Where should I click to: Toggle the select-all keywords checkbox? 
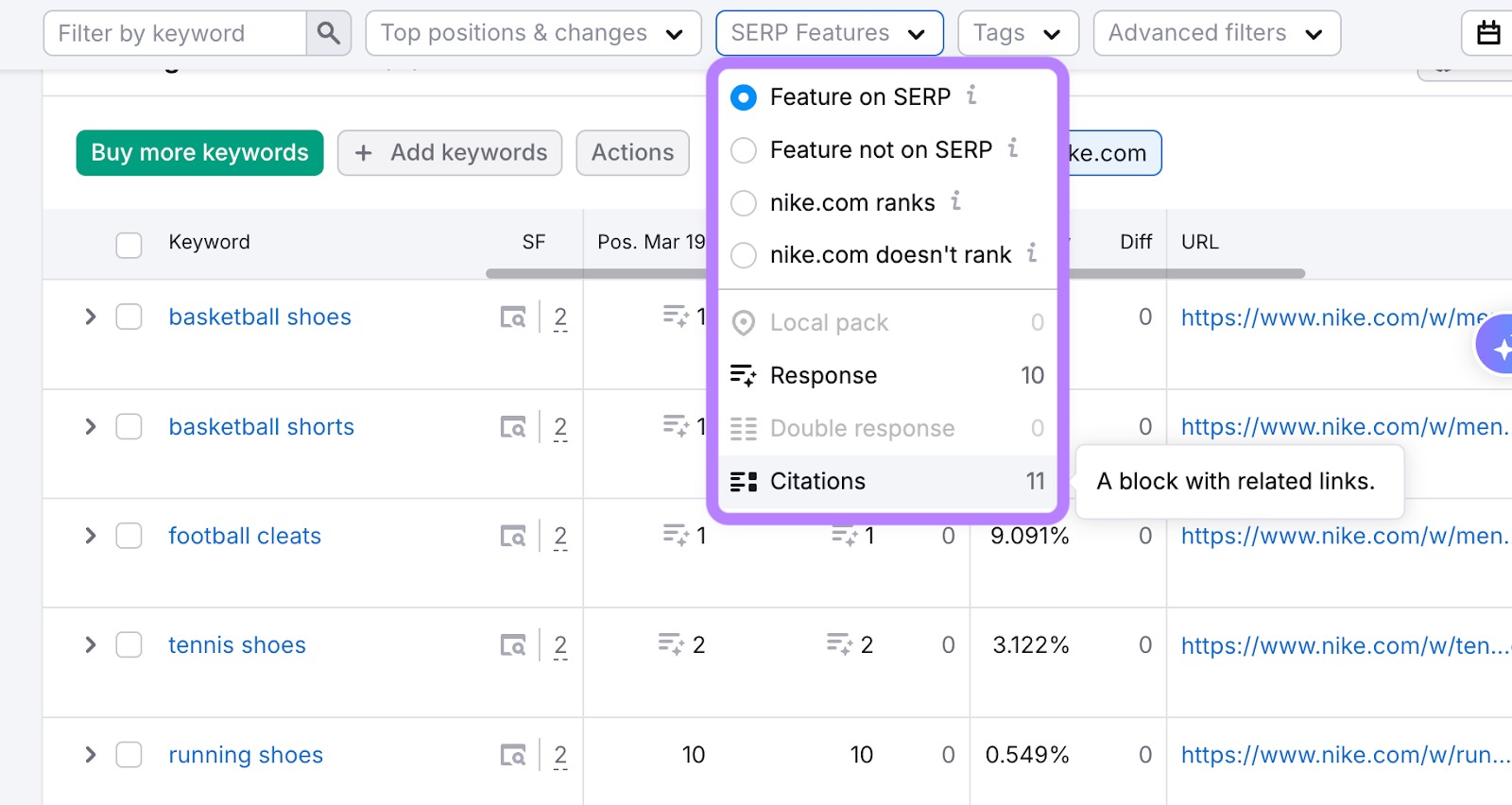coord(129,244)
